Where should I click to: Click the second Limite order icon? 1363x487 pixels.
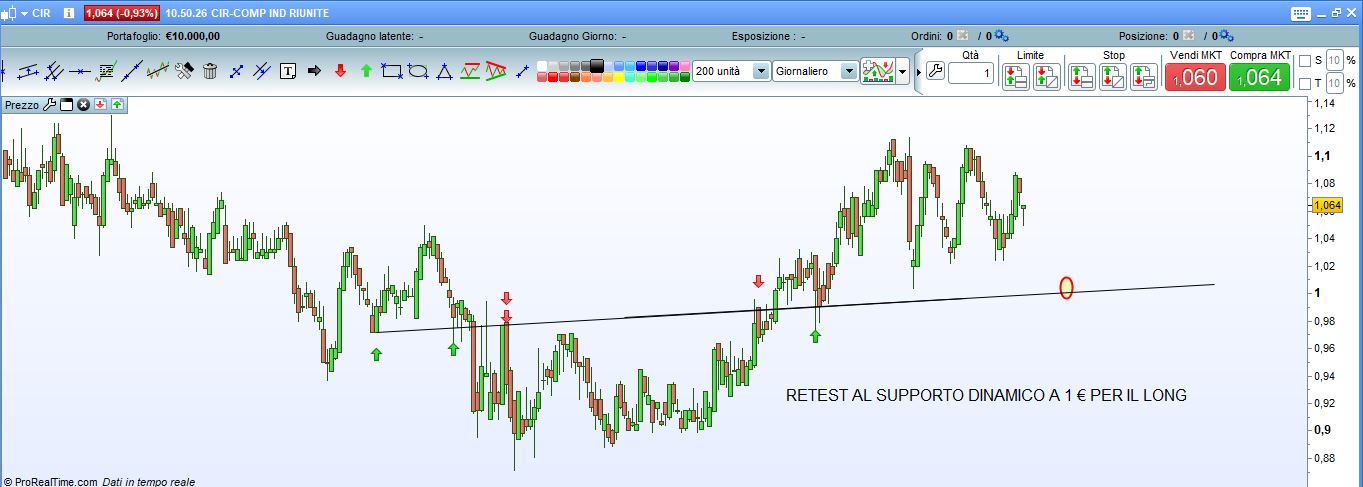pyautogui.click(x=1046, y=76)
